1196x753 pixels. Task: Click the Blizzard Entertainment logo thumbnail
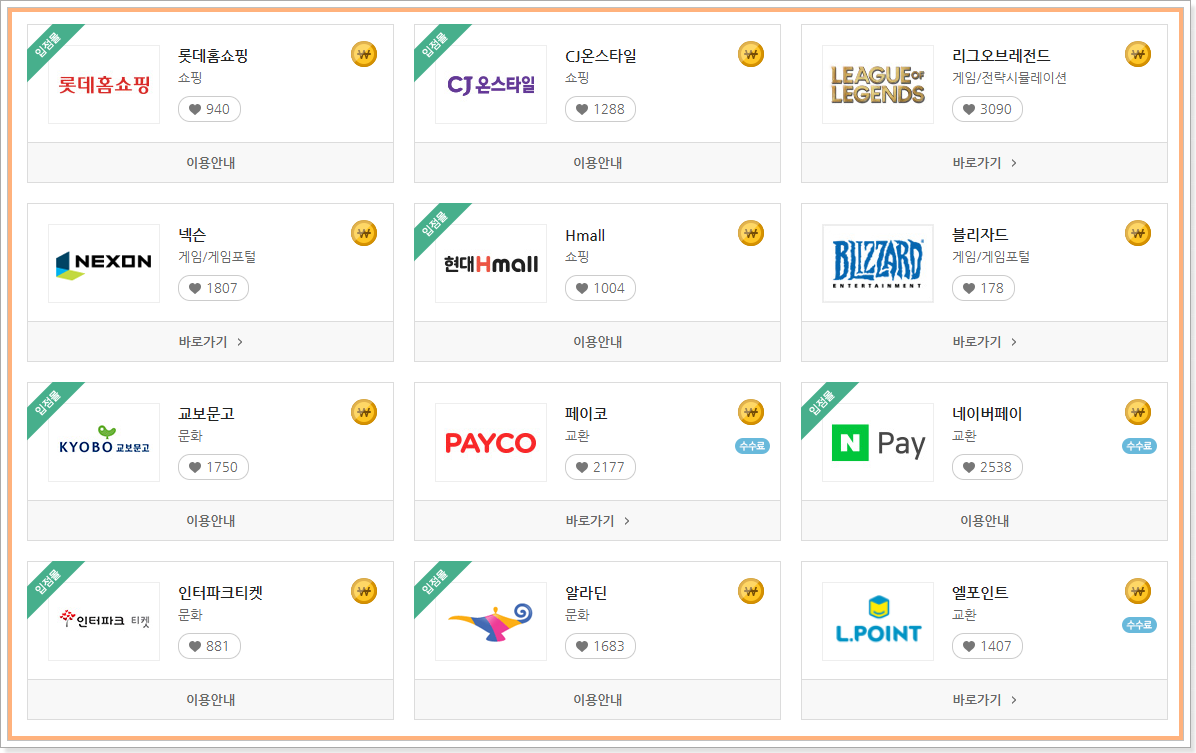click(x=878, y=264)
